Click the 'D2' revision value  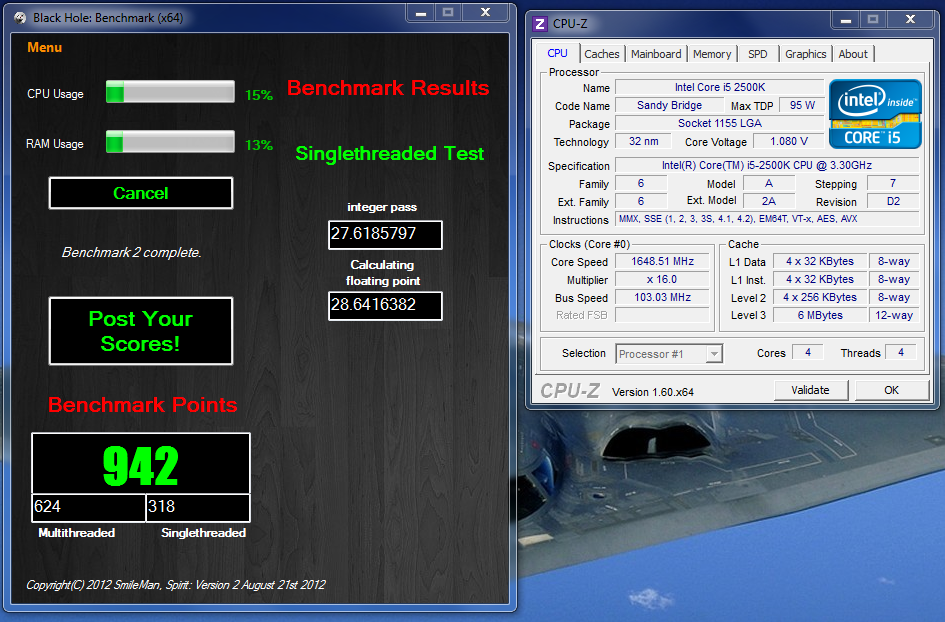(x=893, y=201)
